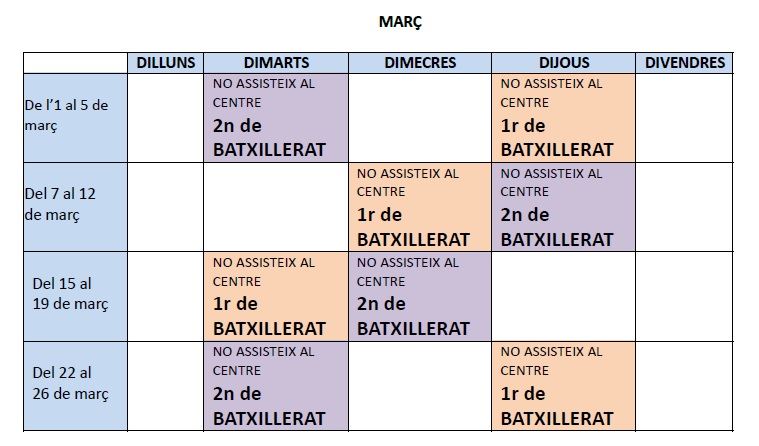
Task: Select the DIMARTS column header
Action: tap(276, 62)
